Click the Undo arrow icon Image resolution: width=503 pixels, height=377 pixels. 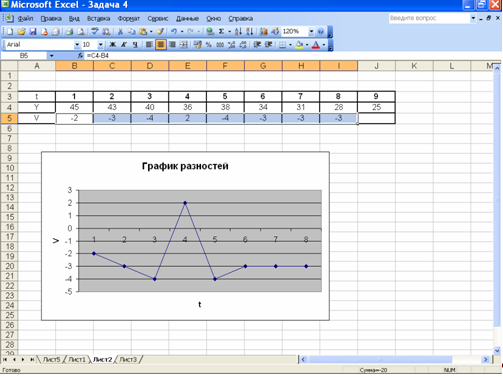(174, 32)
